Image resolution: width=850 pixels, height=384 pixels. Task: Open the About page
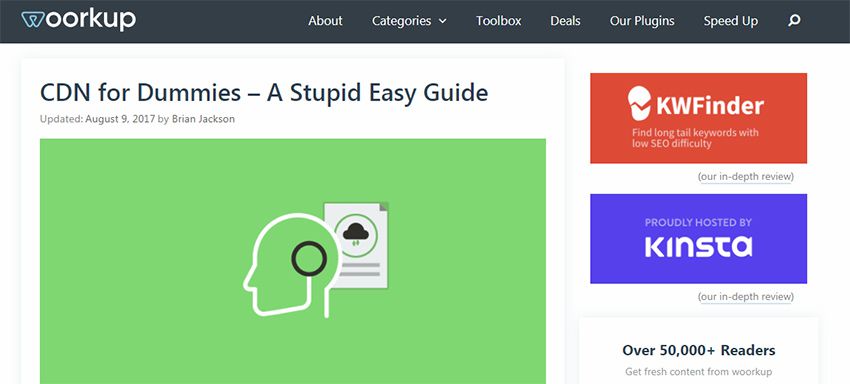(x=325, y=21)
